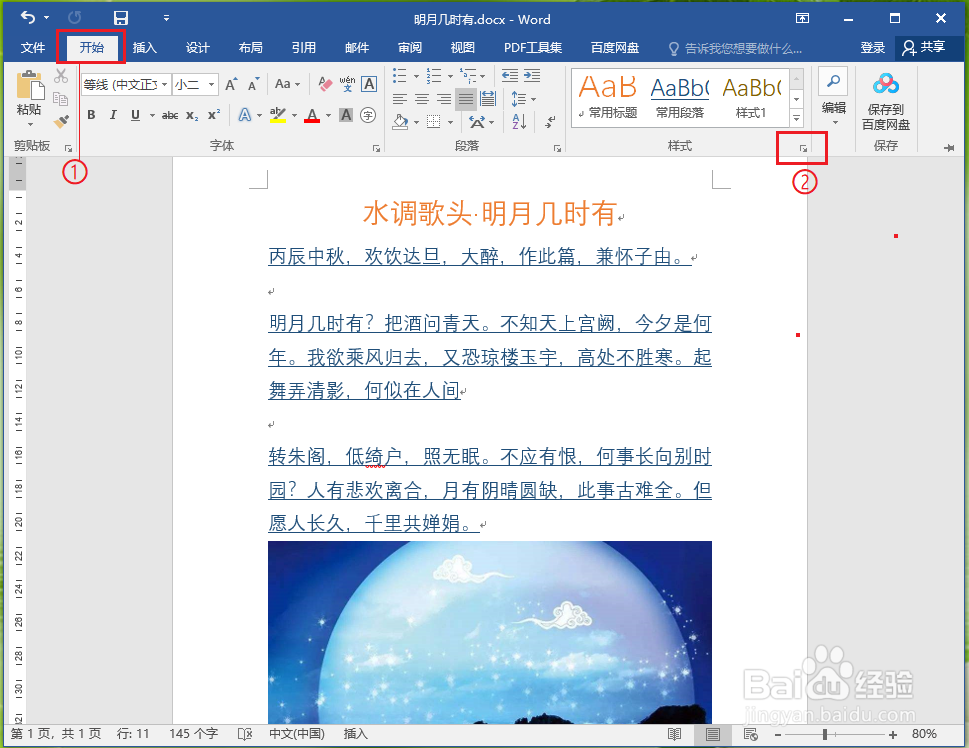Click the lunar image in the document
This screenshot has width=969, height=748.
pos(489,632)
